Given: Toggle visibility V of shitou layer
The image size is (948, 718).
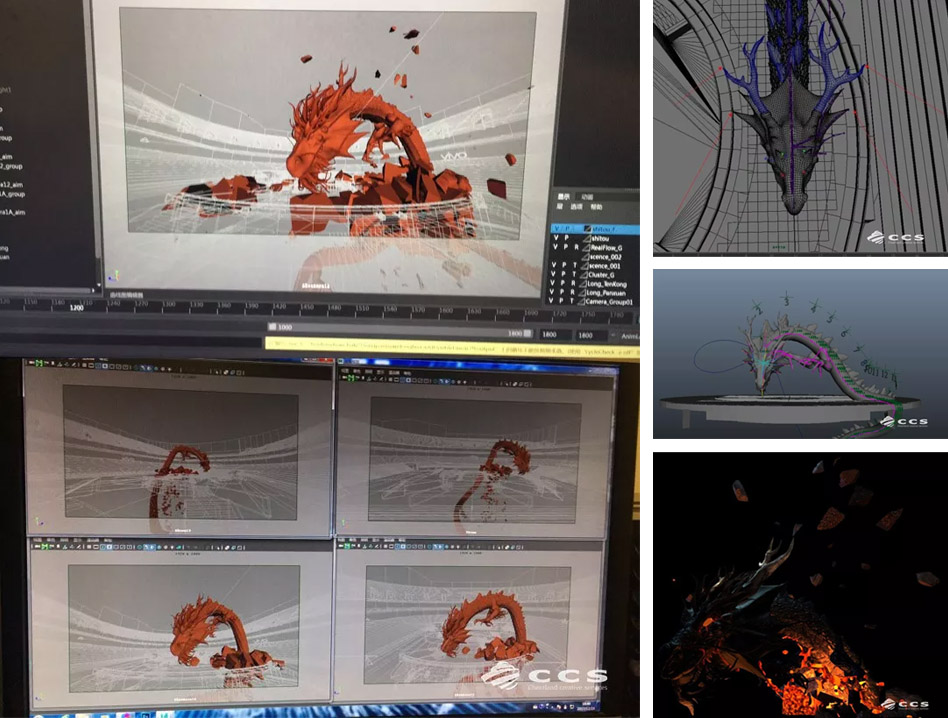Looking at the screenshot, I should click(x=556, y=239).
